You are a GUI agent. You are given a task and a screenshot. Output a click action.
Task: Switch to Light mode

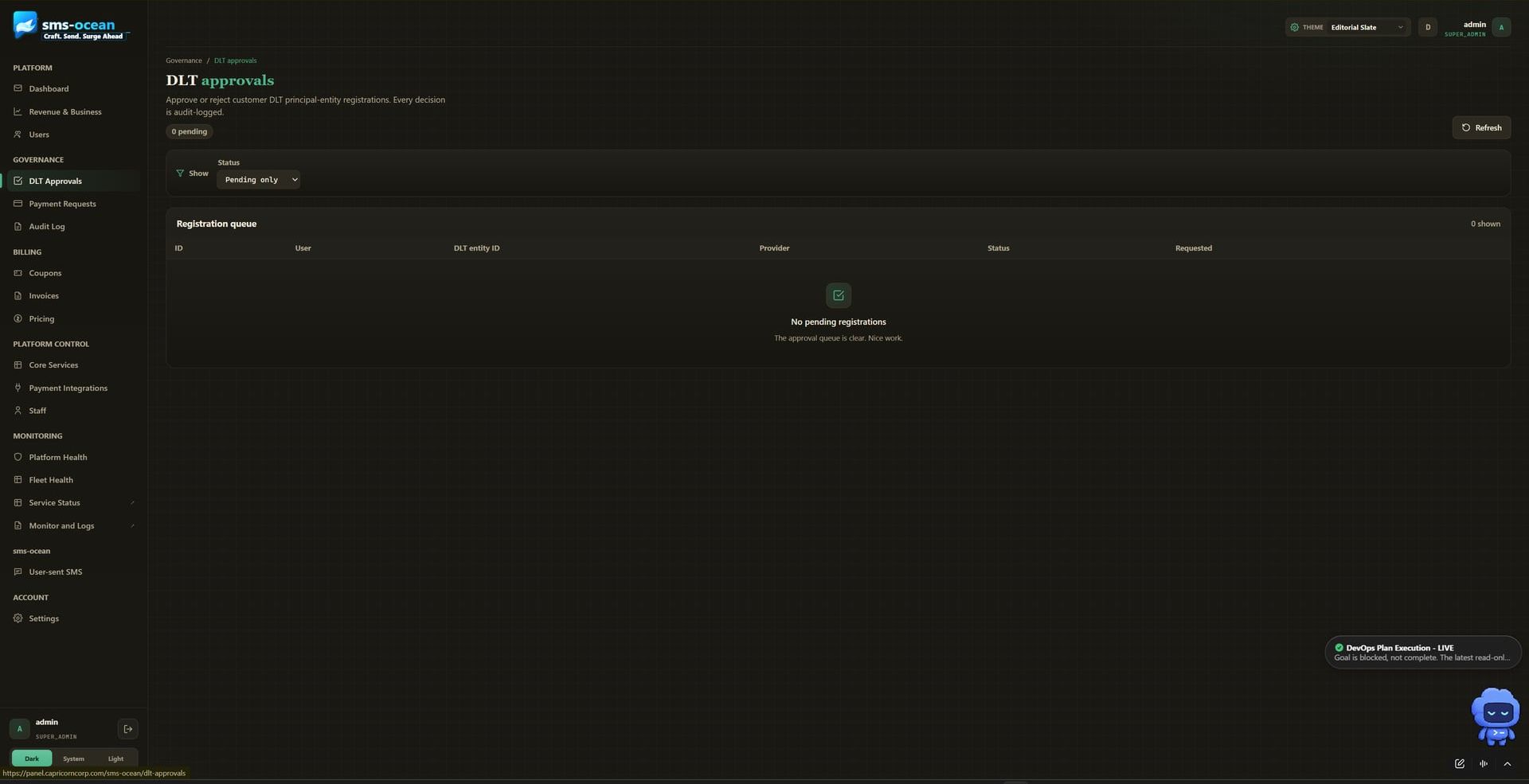[x=115, y=759]
